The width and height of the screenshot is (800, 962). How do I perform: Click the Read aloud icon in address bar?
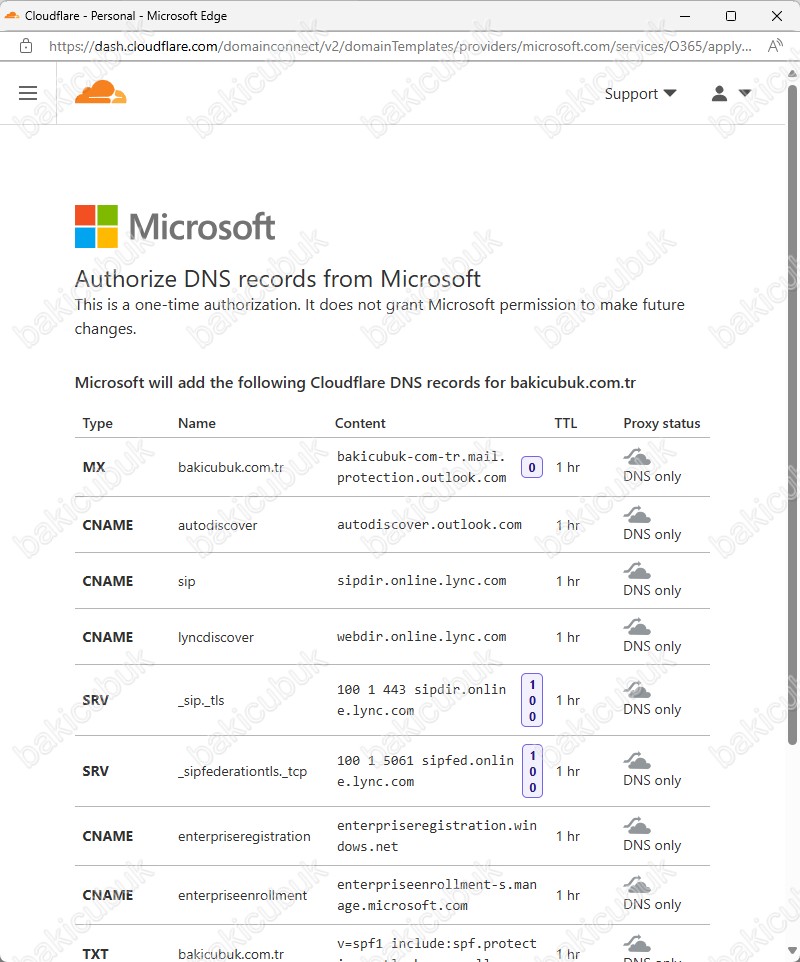(775, 46)
